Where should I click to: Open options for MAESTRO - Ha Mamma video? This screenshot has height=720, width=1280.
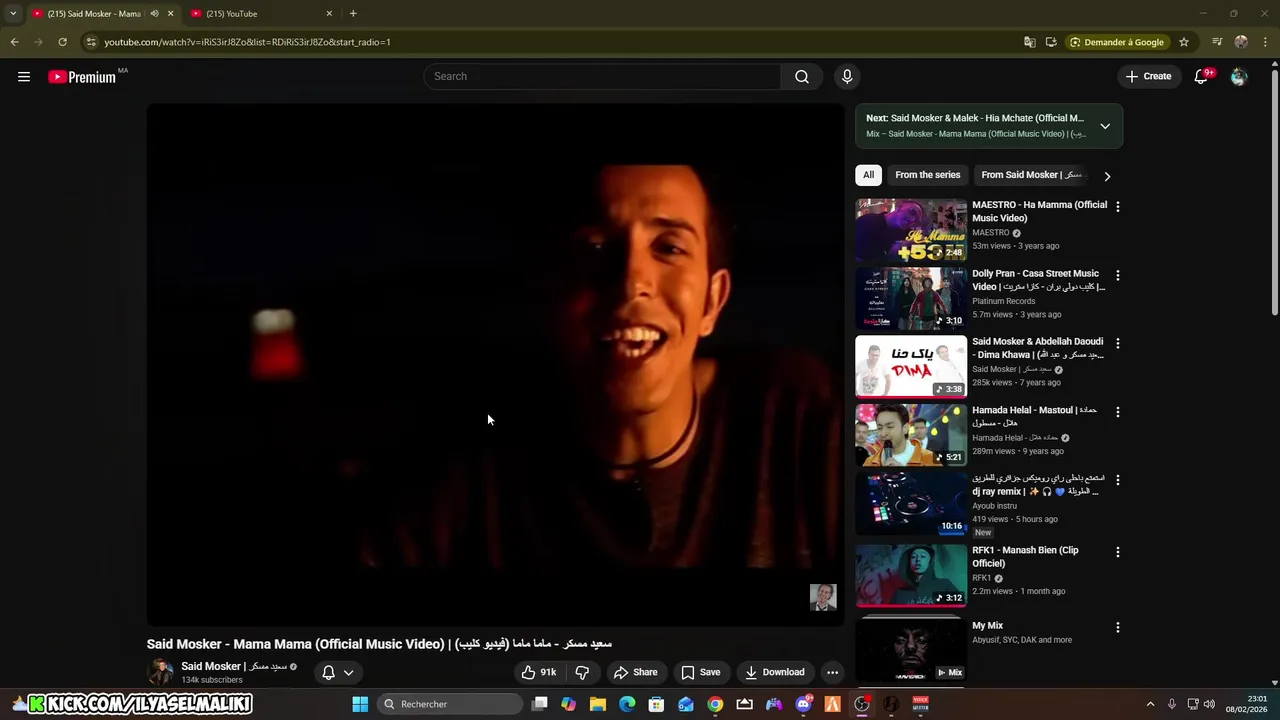click(1118, 206)
